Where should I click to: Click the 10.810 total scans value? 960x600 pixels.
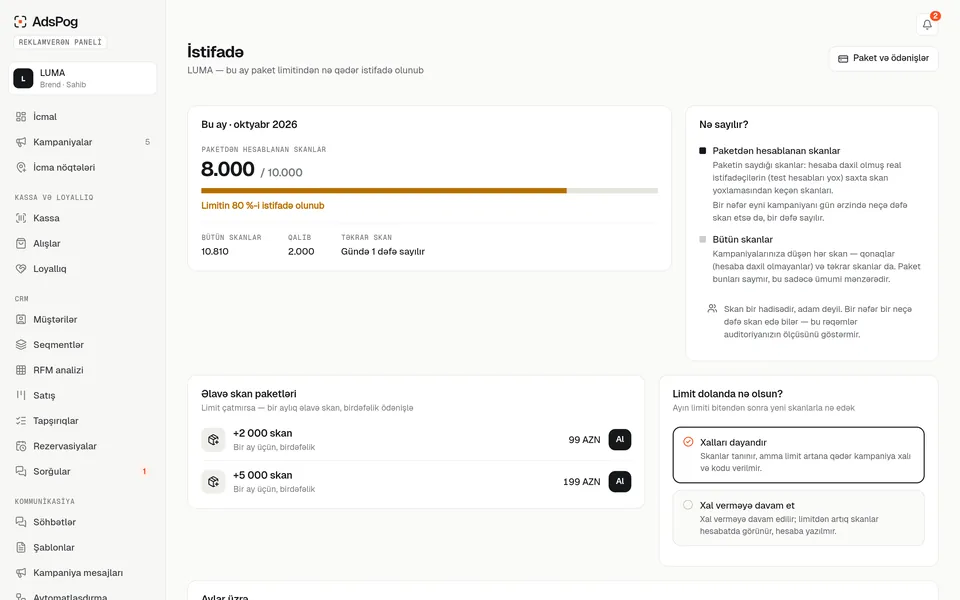coord(215,252)
